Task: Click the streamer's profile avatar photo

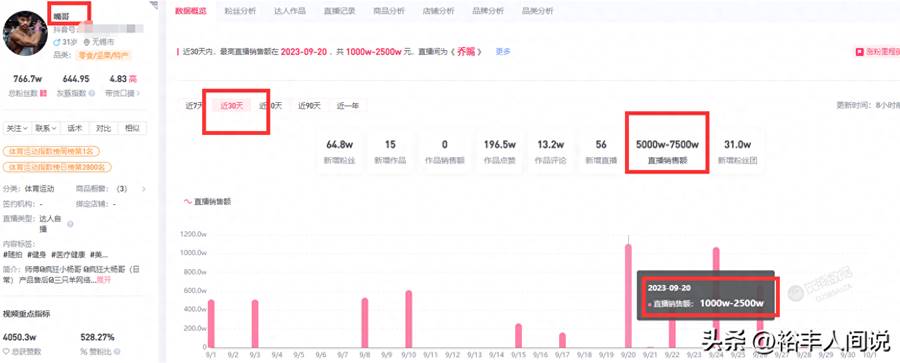Action: (x=25, y=33)
